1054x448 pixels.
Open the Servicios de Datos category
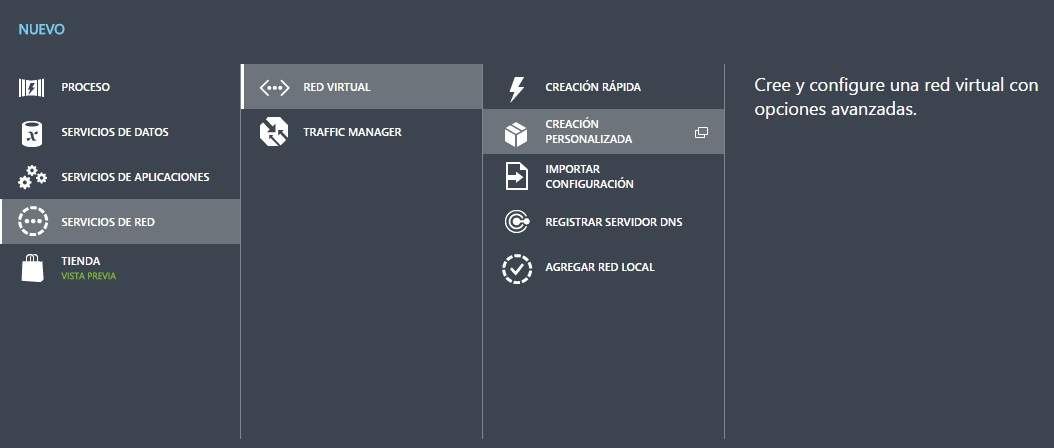115,133
